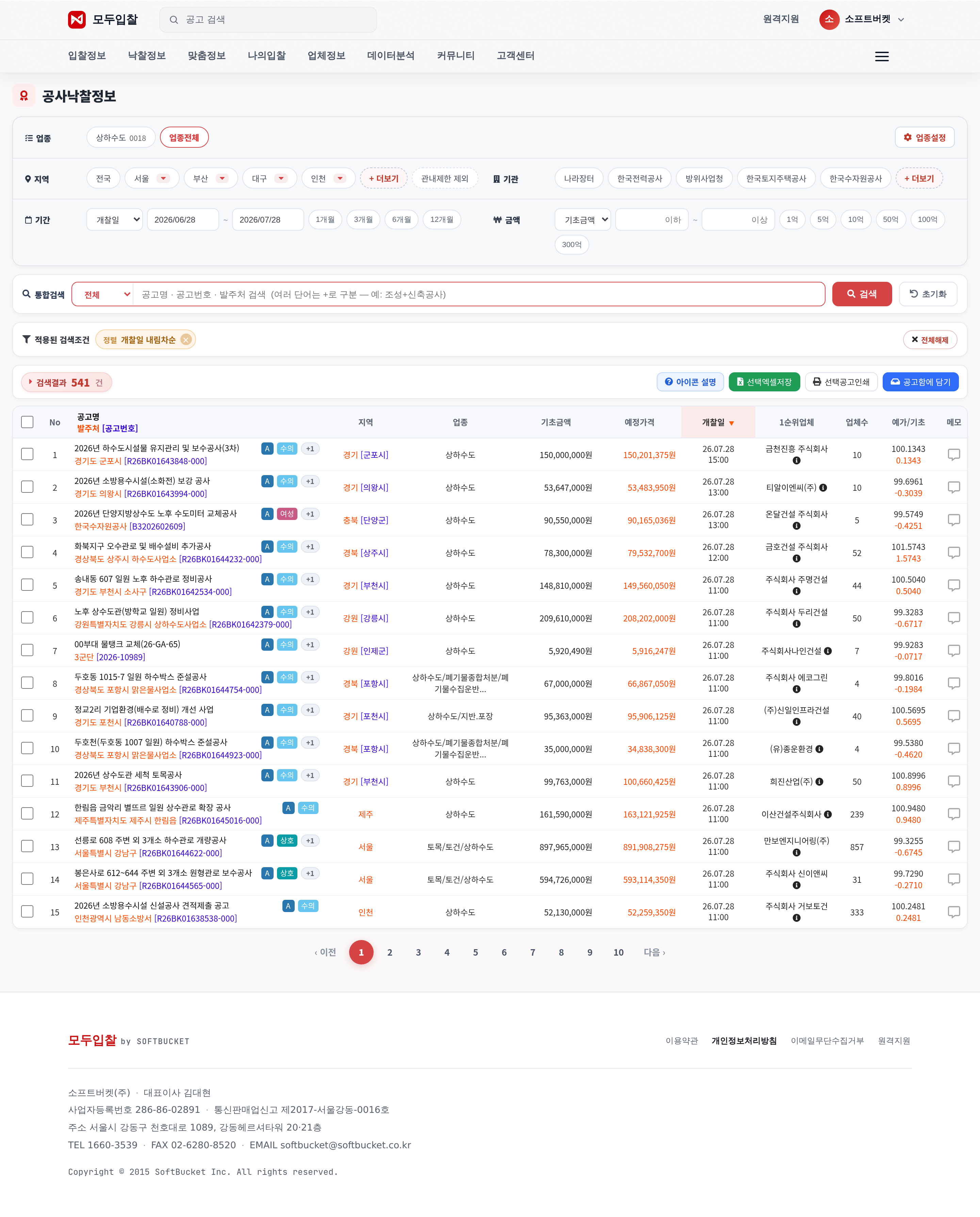Go to page 5 of results

(x=475, y=952)
